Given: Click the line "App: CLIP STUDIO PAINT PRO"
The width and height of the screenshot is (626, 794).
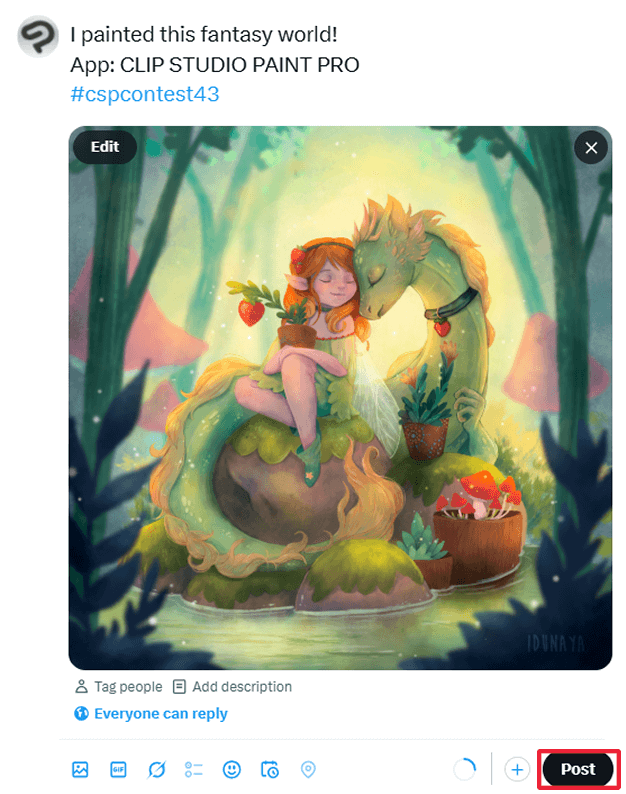Looking at the screenshot, I should coord(215,65).
